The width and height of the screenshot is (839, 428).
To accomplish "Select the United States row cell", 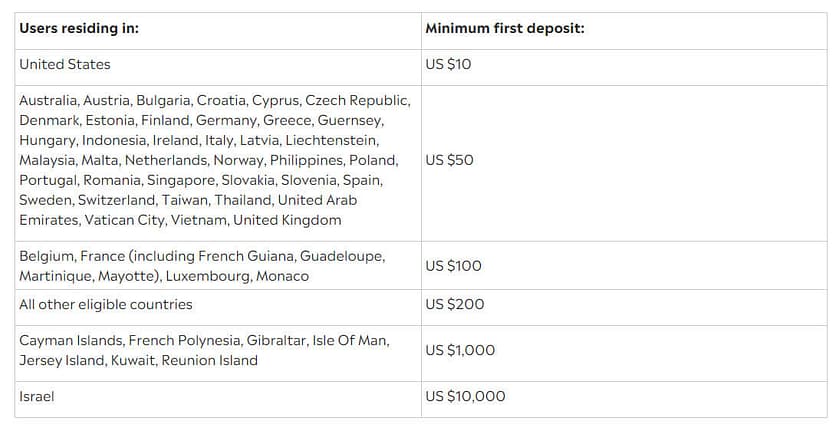I will (x=65, y=65).
